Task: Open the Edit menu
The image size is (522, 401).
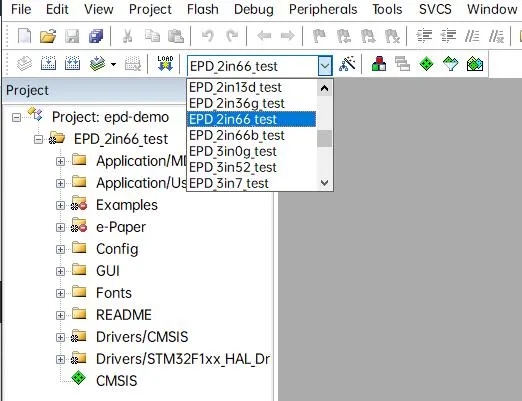Action: pos(57,9)
